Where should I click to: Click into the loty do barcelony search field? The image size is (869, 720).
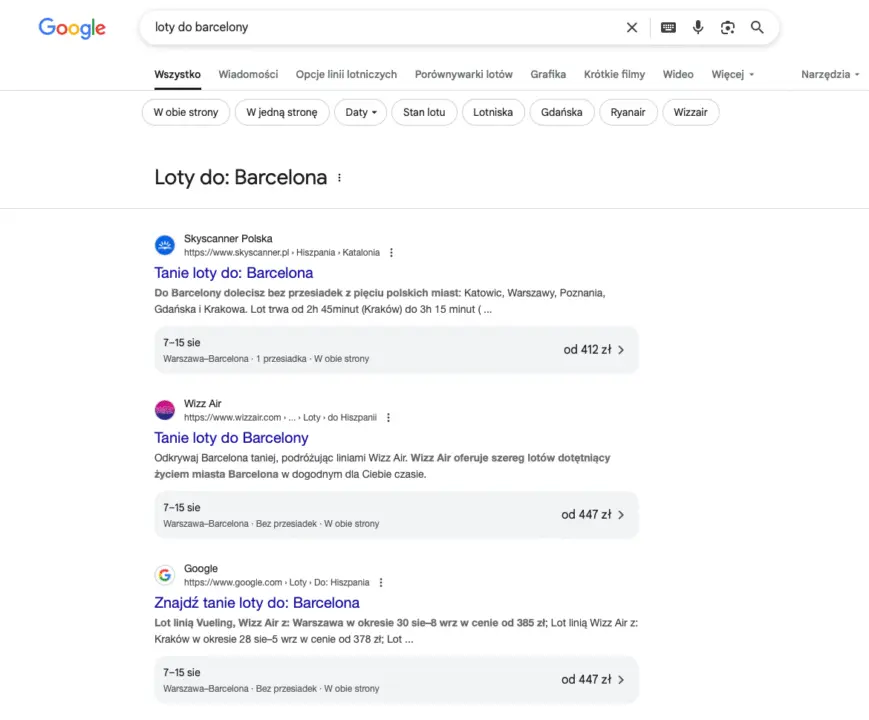pos(382,27)
